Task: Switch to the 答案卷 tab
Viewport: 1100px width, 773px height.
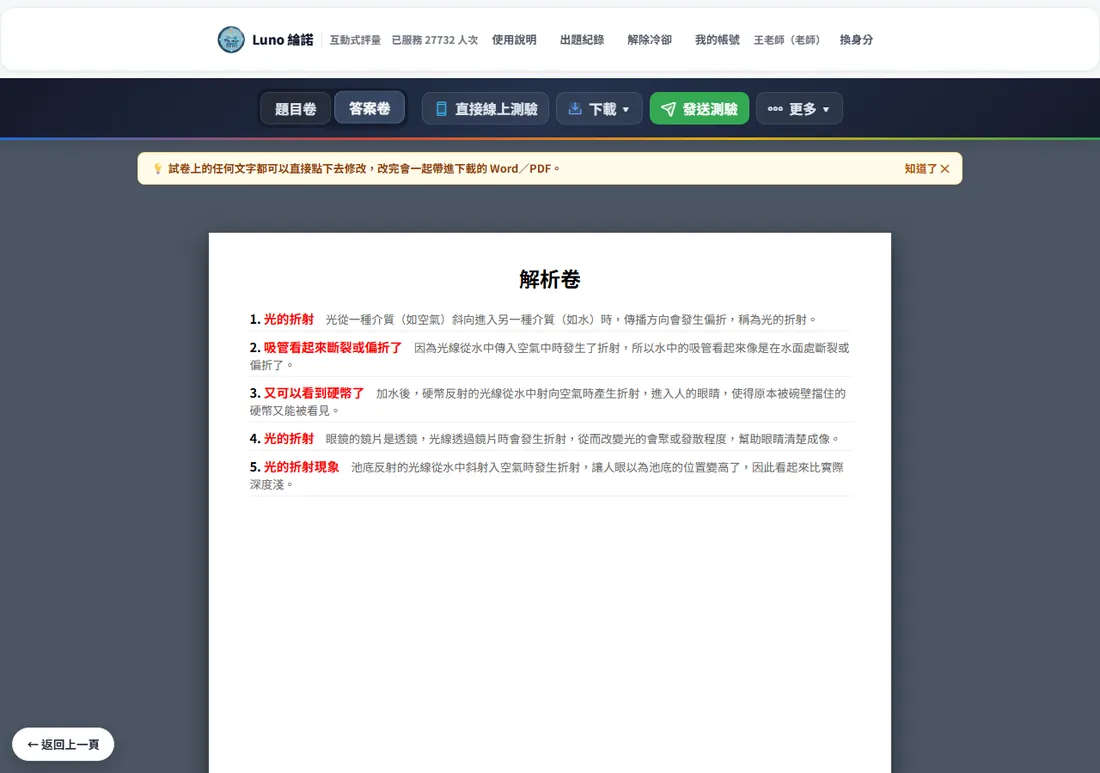Action: tap(370, 108)
